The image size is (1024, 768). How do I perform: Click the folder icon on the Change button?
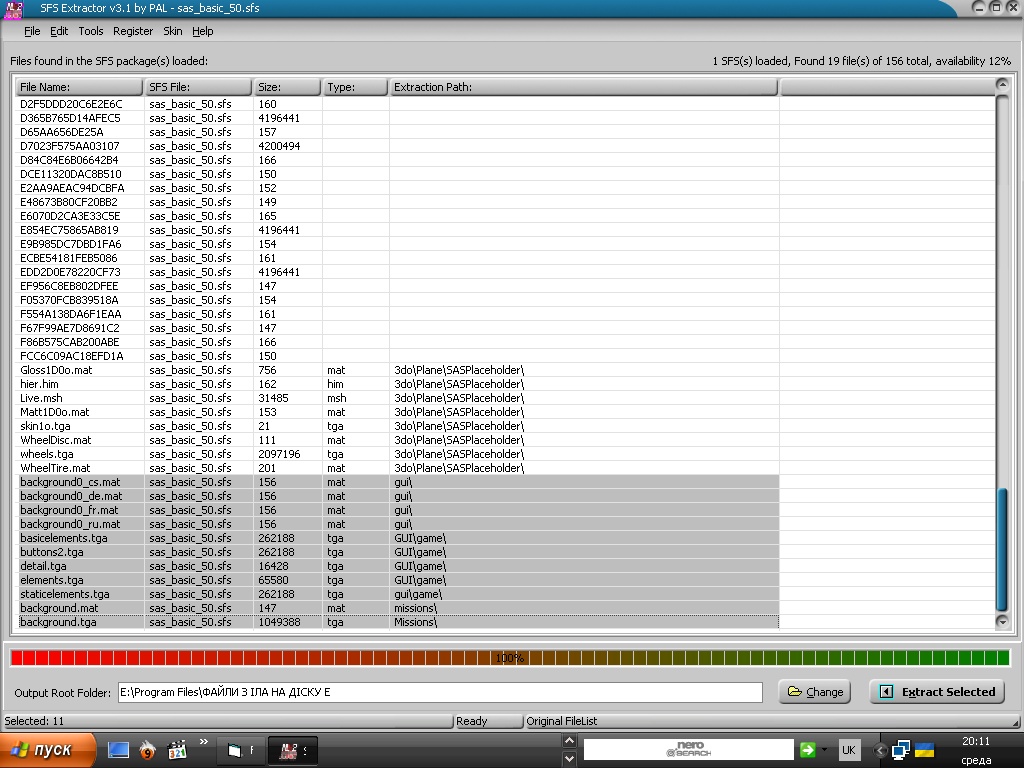[x=794, y=692]
